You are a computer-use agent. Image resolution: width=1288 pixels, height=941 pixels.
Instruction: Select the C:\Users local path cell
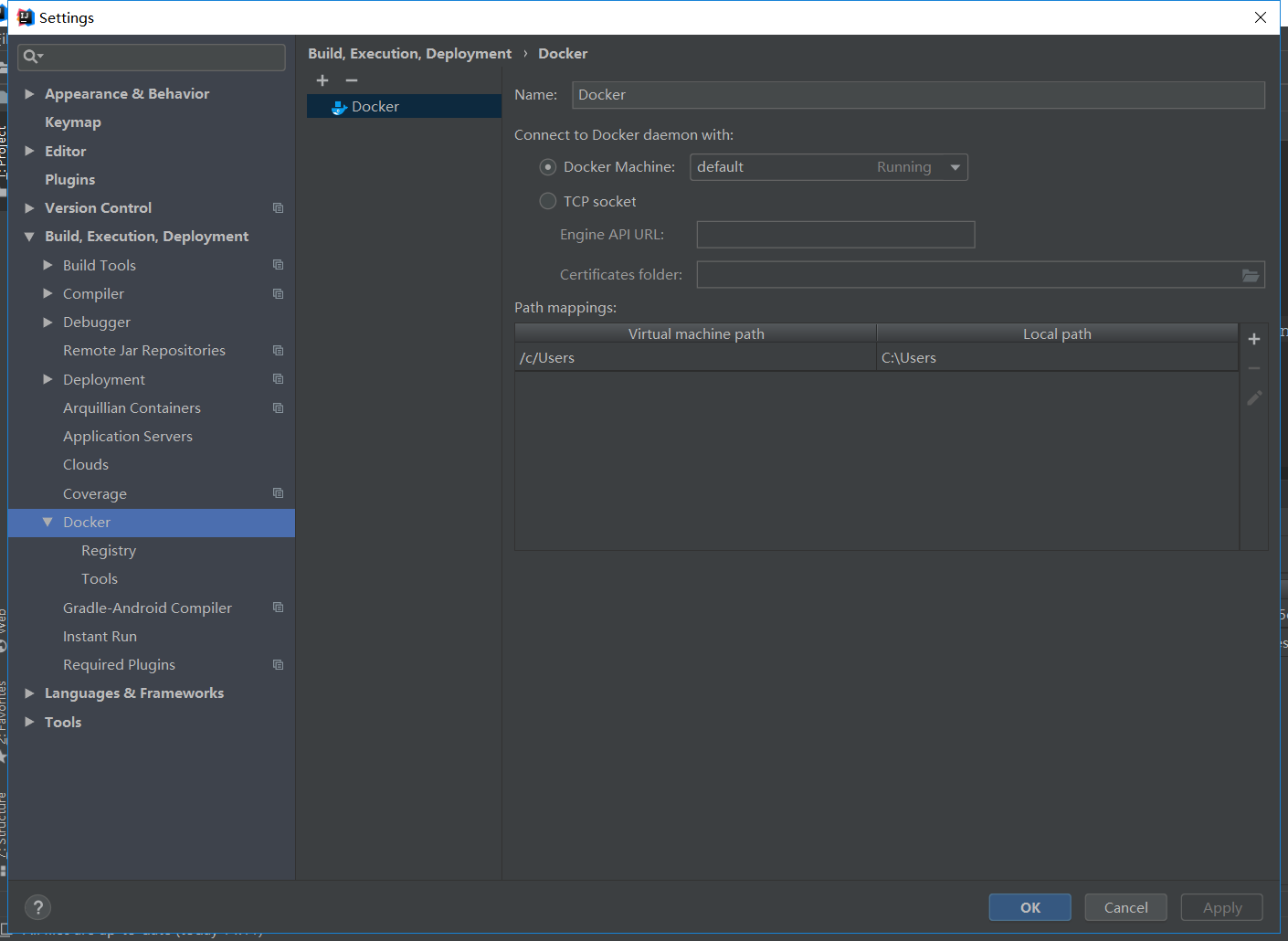pos(1057,358)
